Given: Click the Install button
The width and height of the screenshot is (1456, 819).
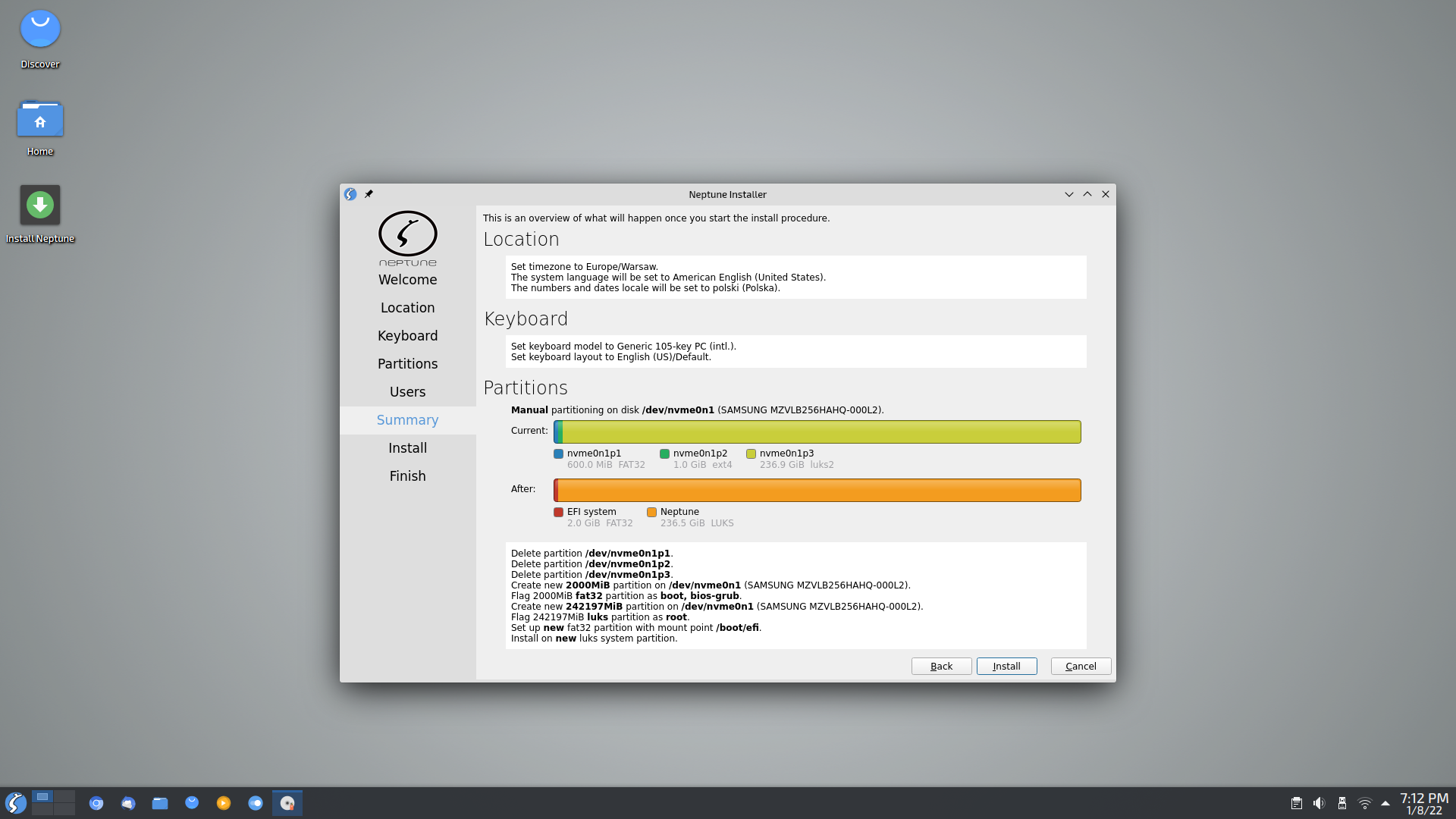Looking at the screenshot, I should (1006, 666).
